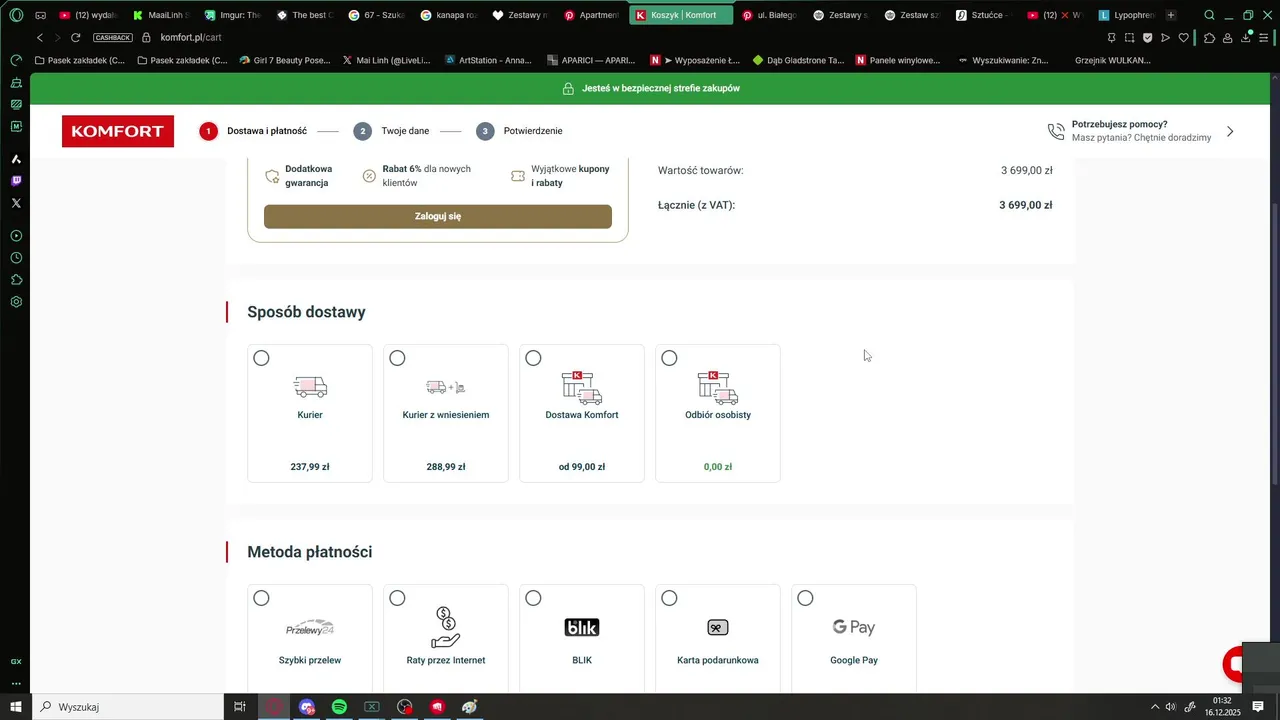The image size is (1280, 720).
Task: Open Twitch in the browser sidebar
Action: [16, 181]
